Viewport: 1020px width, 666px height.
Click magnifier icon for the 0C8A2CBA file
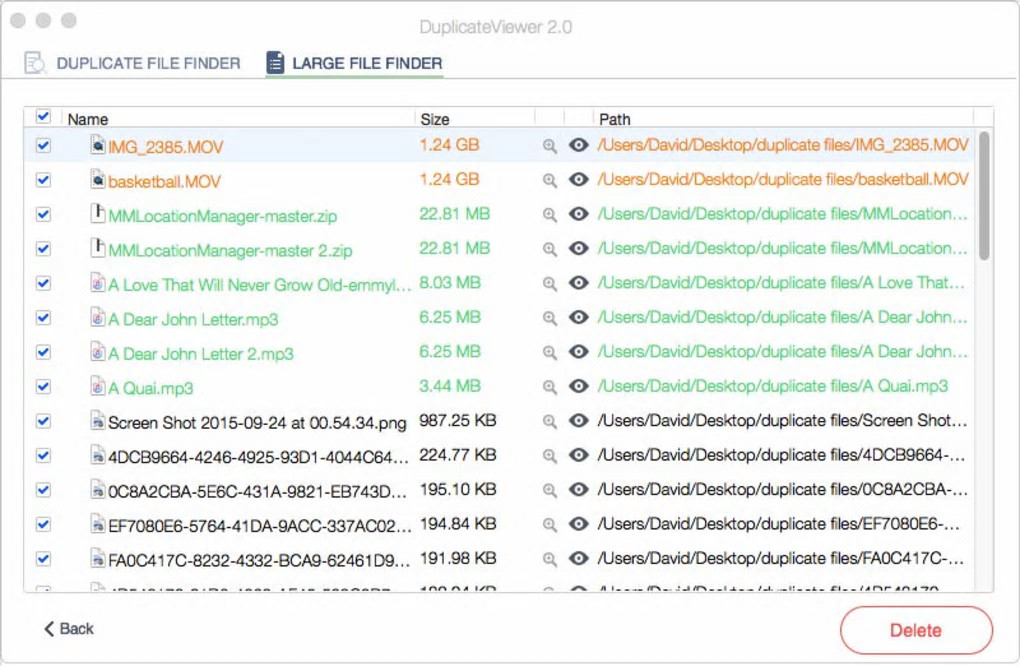click(550, 490)
